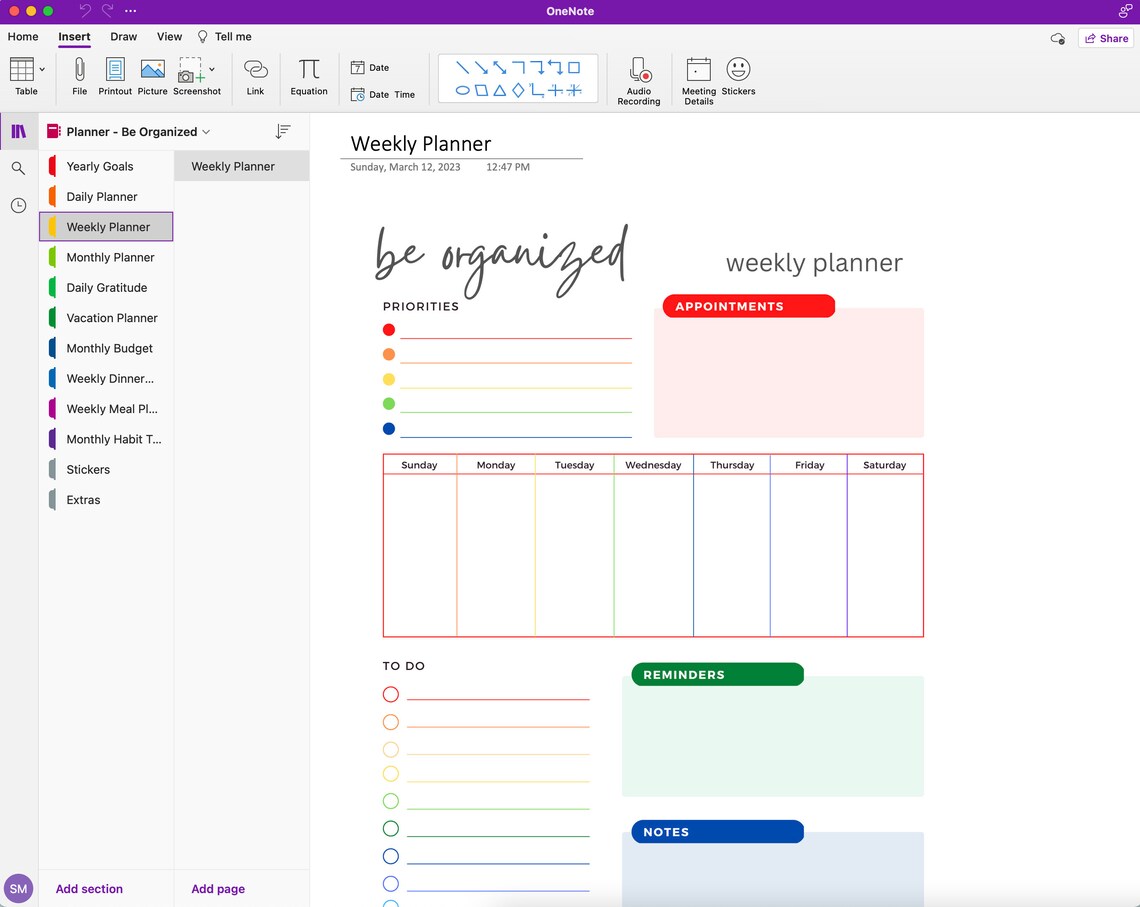Insert Date and Time together
This screenshot has height=907, width=1140.
coord(383,93)
